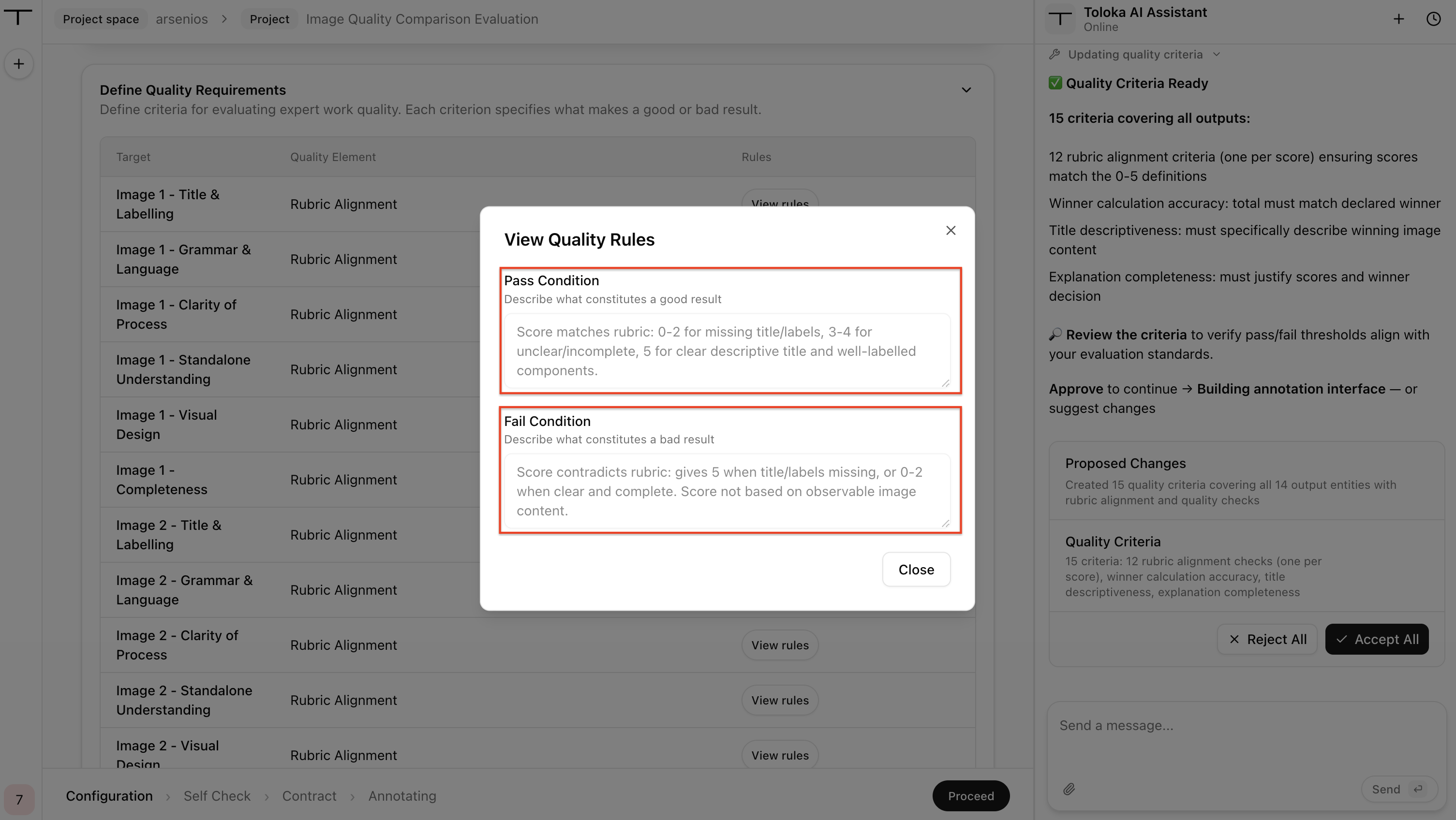Image resolution: width=1456 pixels, height=820 pixels.
Task: Open chat history clock icon
Action: point(1433,19)
